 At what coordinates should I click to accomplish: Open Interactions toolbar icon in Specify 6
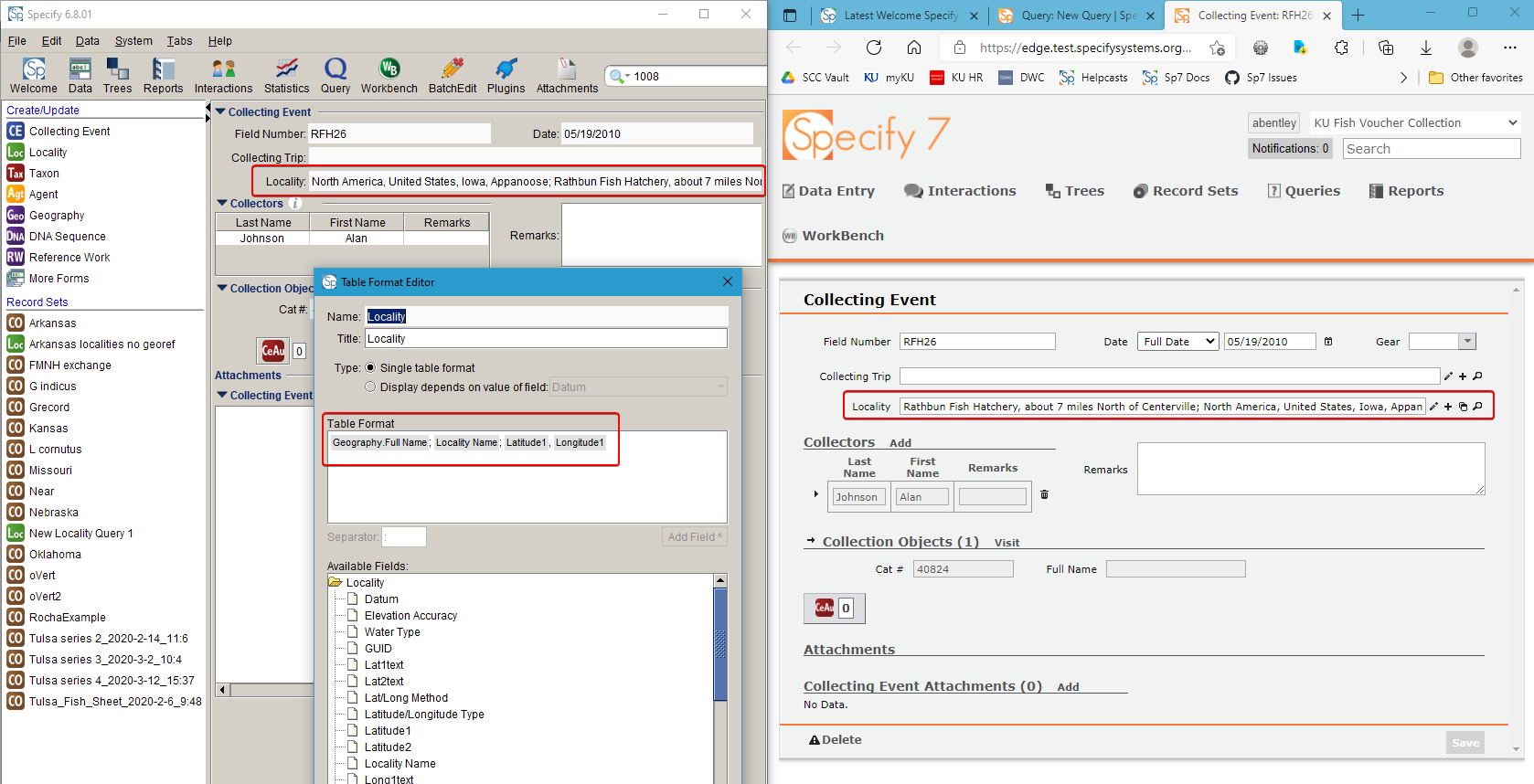[x=223, y=75]
